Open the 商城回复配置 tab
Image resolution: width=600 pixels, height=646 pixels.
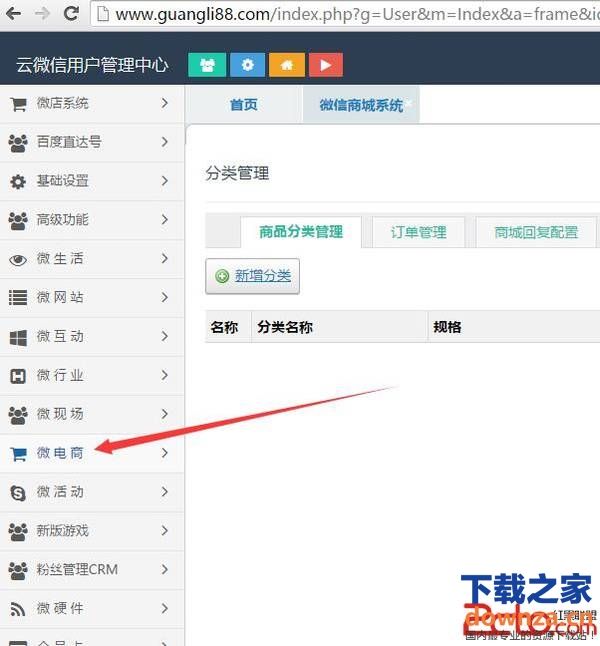[x=536, y=232]
